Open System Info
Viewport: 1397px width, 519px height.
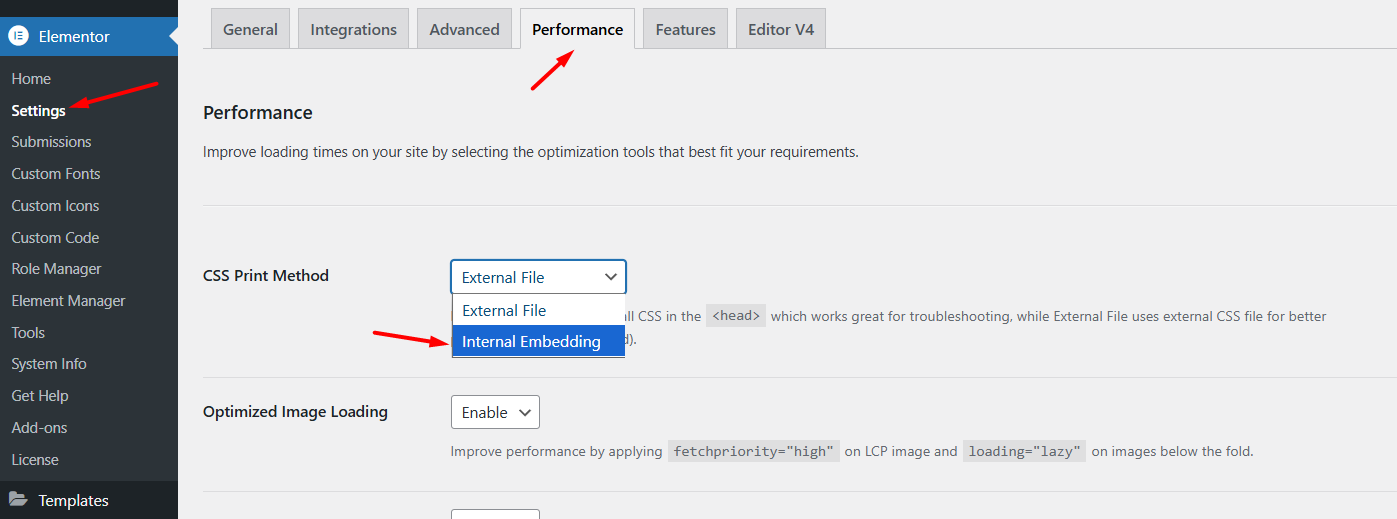[49, 364]
